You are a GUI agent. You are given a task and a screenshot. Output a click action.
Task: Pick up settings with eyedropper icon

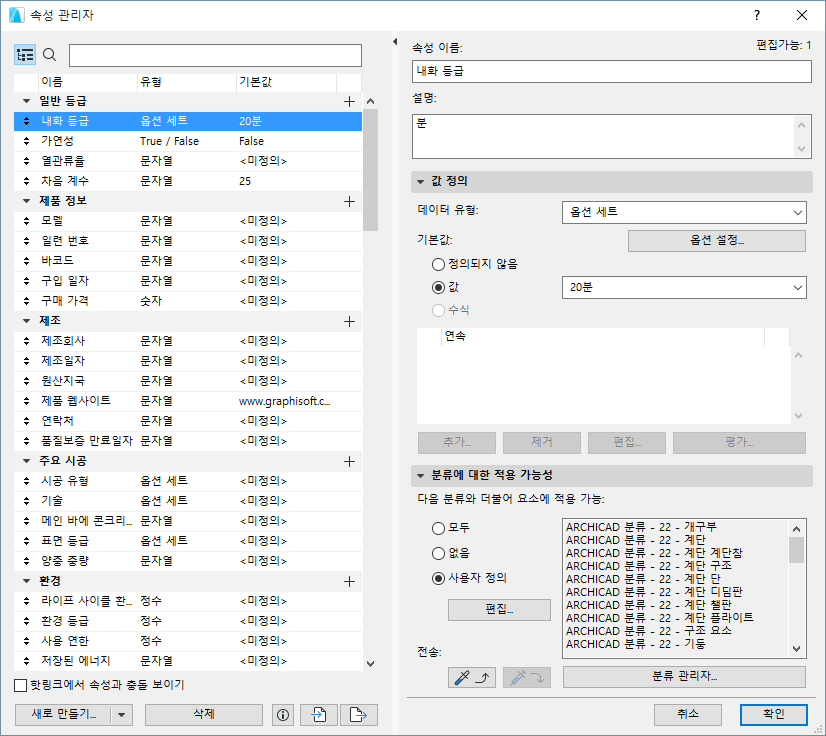pyautogui.click(x=471, y=678)
